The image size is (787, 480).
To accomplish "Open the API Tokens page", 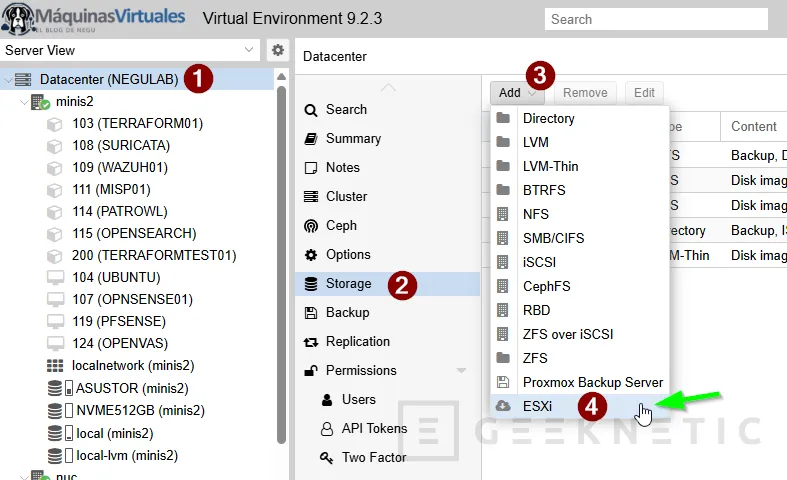I will 374,429.
